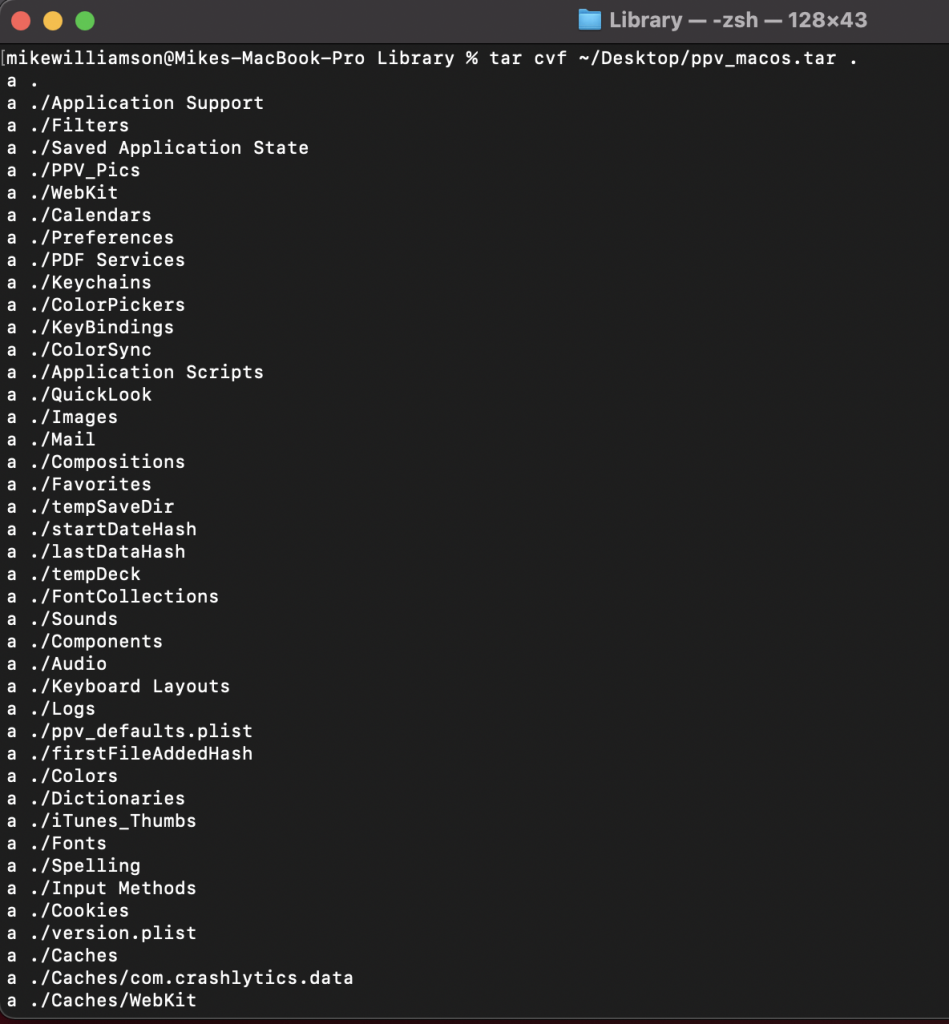Minimize the window with yellow button
The image size is (949, 1024).
53,20
